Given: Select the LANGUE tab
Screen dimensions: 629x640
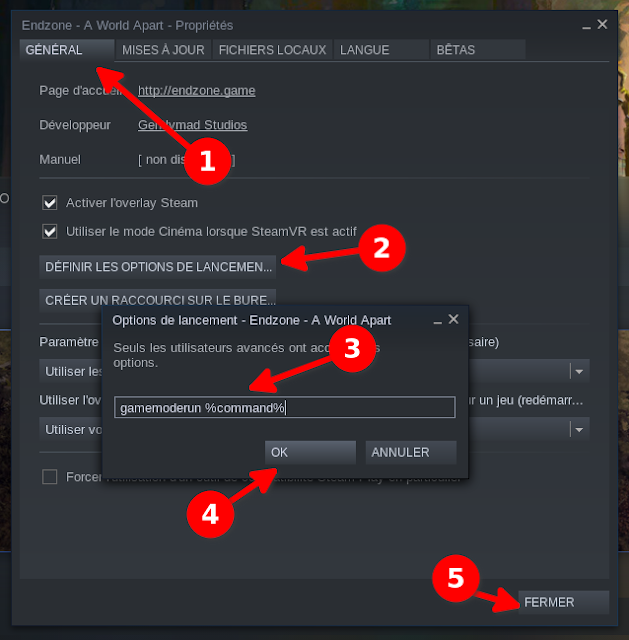Looking at the screenshot, I should (x=381, y=50).
